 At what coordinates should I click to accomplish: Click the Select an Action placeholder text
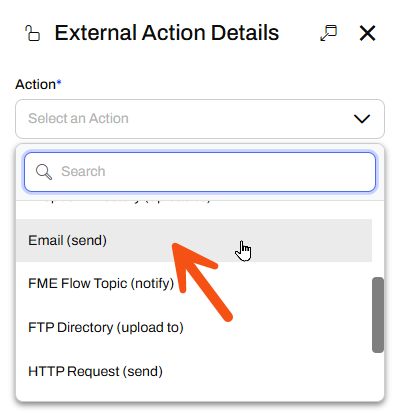pos(78,119)
